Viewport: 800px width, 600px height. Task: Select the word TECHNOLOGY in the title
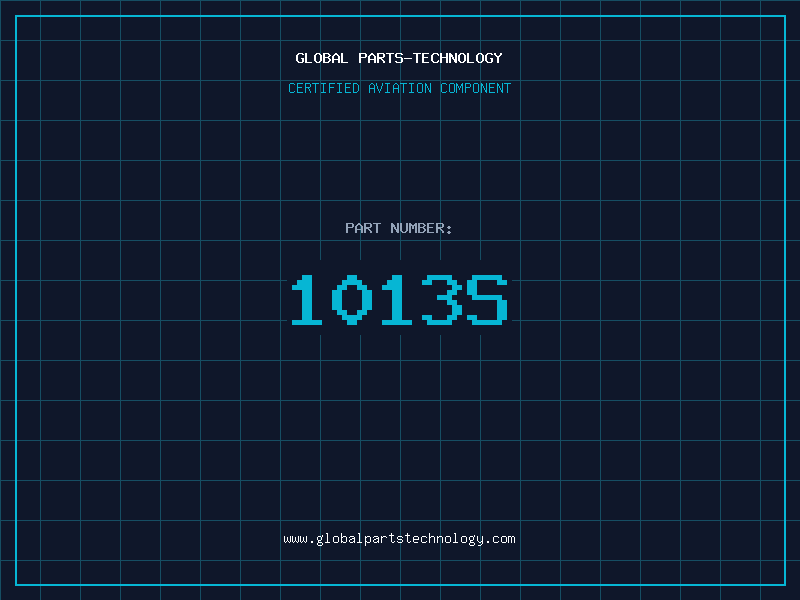click(x=458, y=58)
